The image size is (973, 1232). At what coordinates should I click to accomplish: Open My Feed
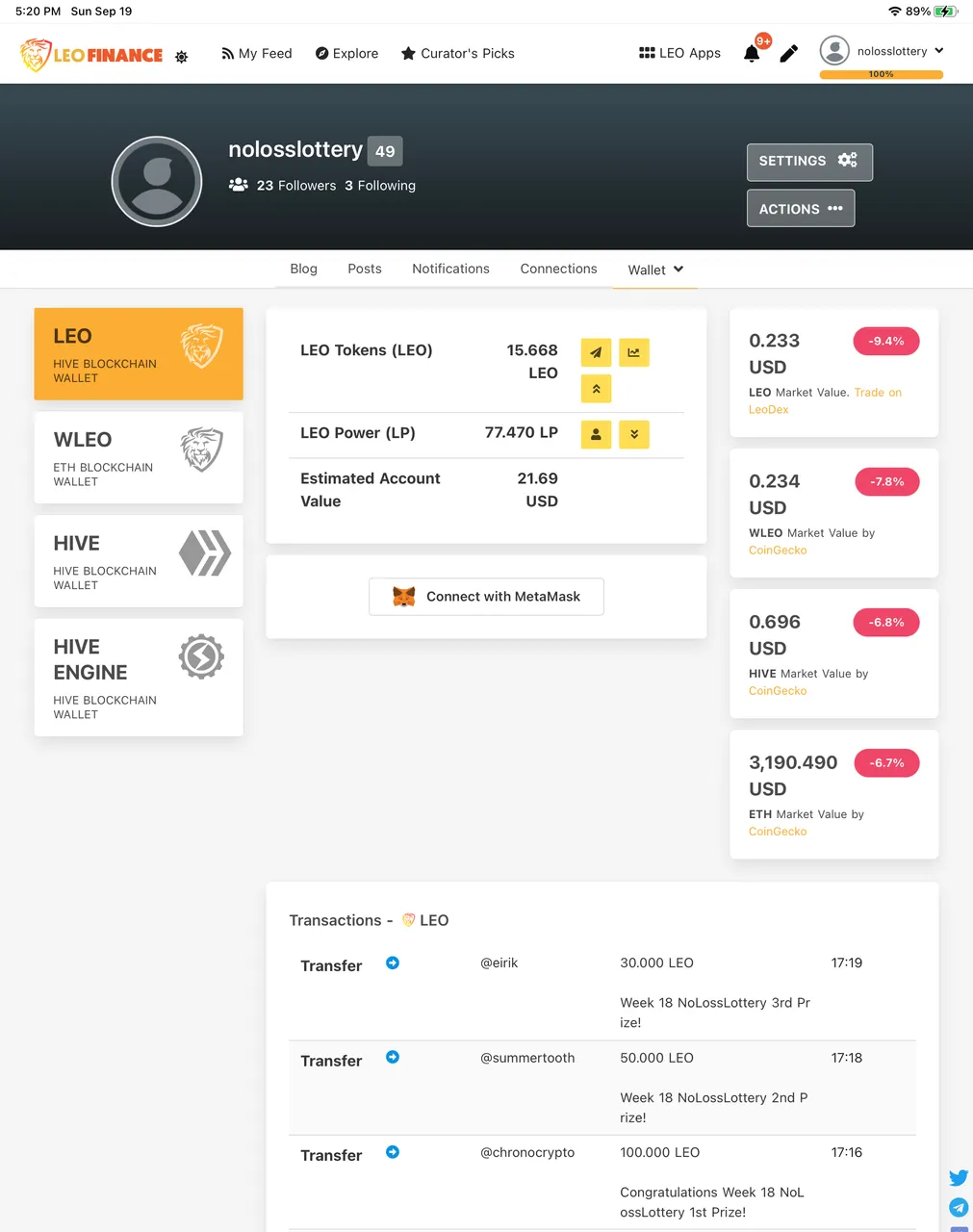click(x=256, y=53)
